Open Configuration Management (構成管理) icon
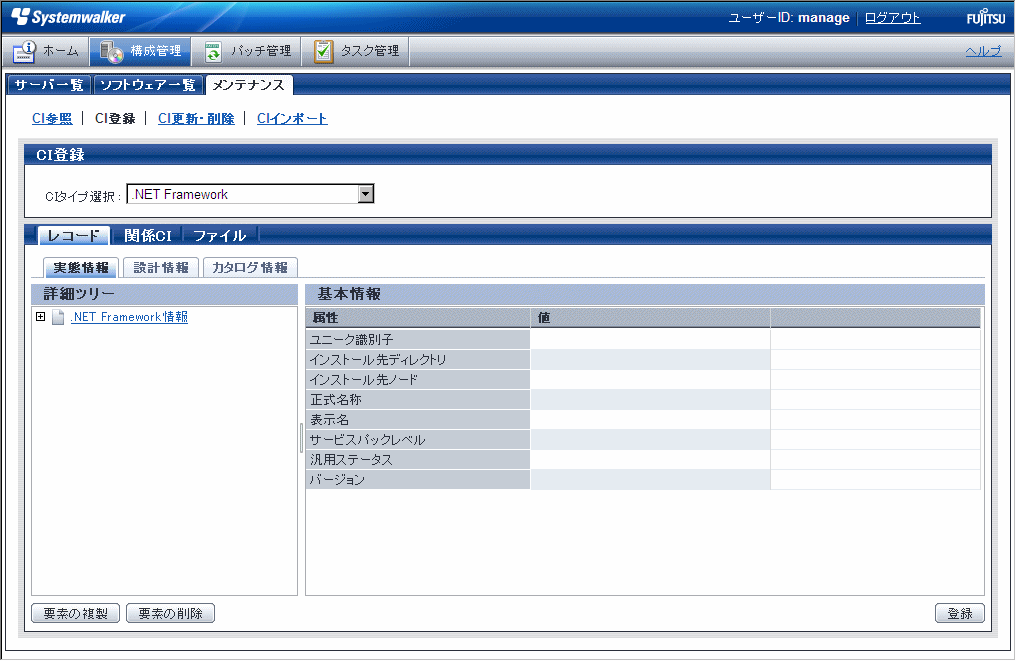Screen dimensions: 1016x661 112,51
